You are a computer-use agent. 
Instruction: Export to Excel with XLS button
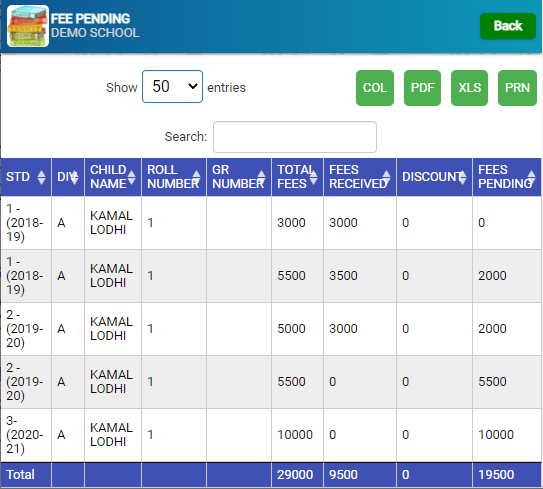click(469, 88)
